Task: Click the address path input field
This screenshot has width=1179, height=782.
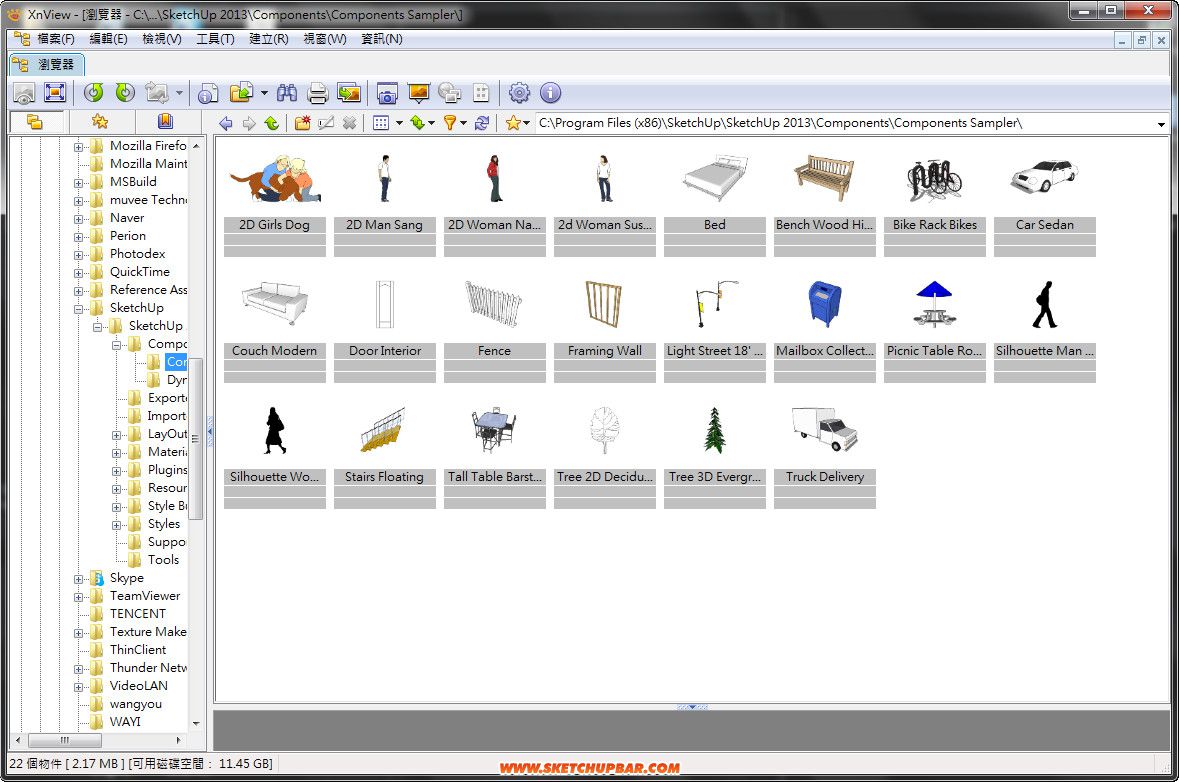Action: [x=845, y=123]
